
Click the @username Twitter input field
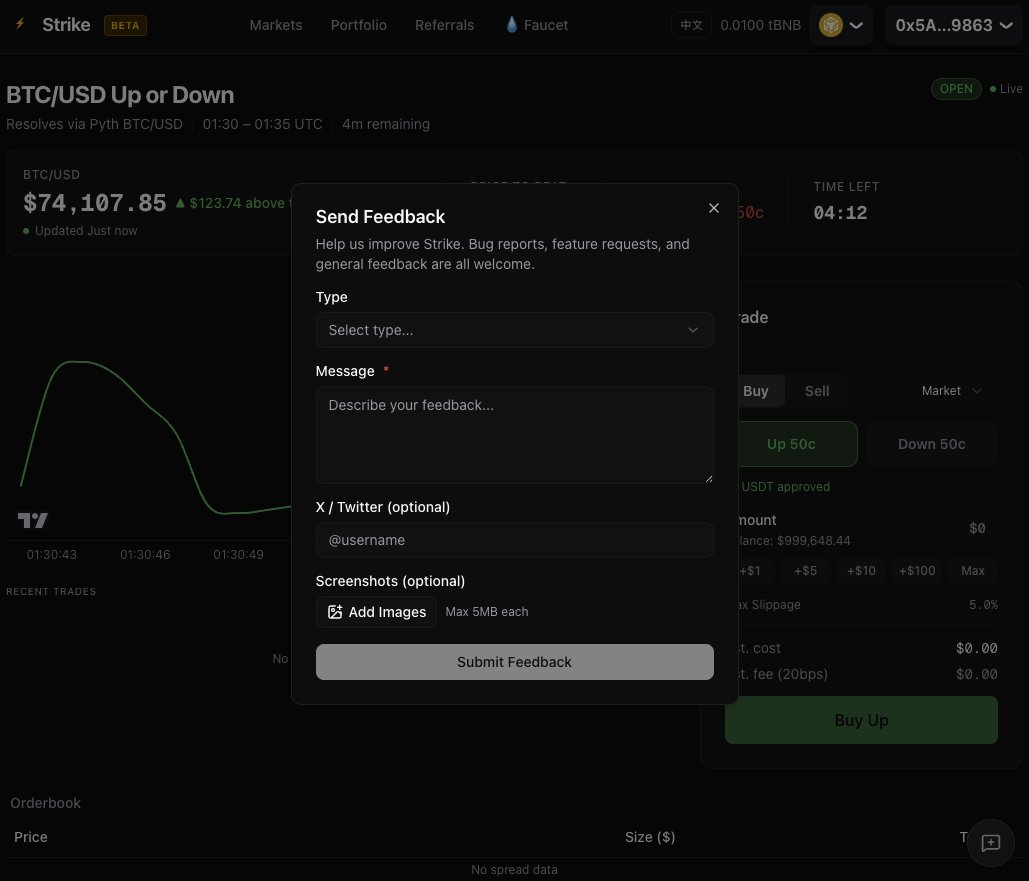click(514, 540)
